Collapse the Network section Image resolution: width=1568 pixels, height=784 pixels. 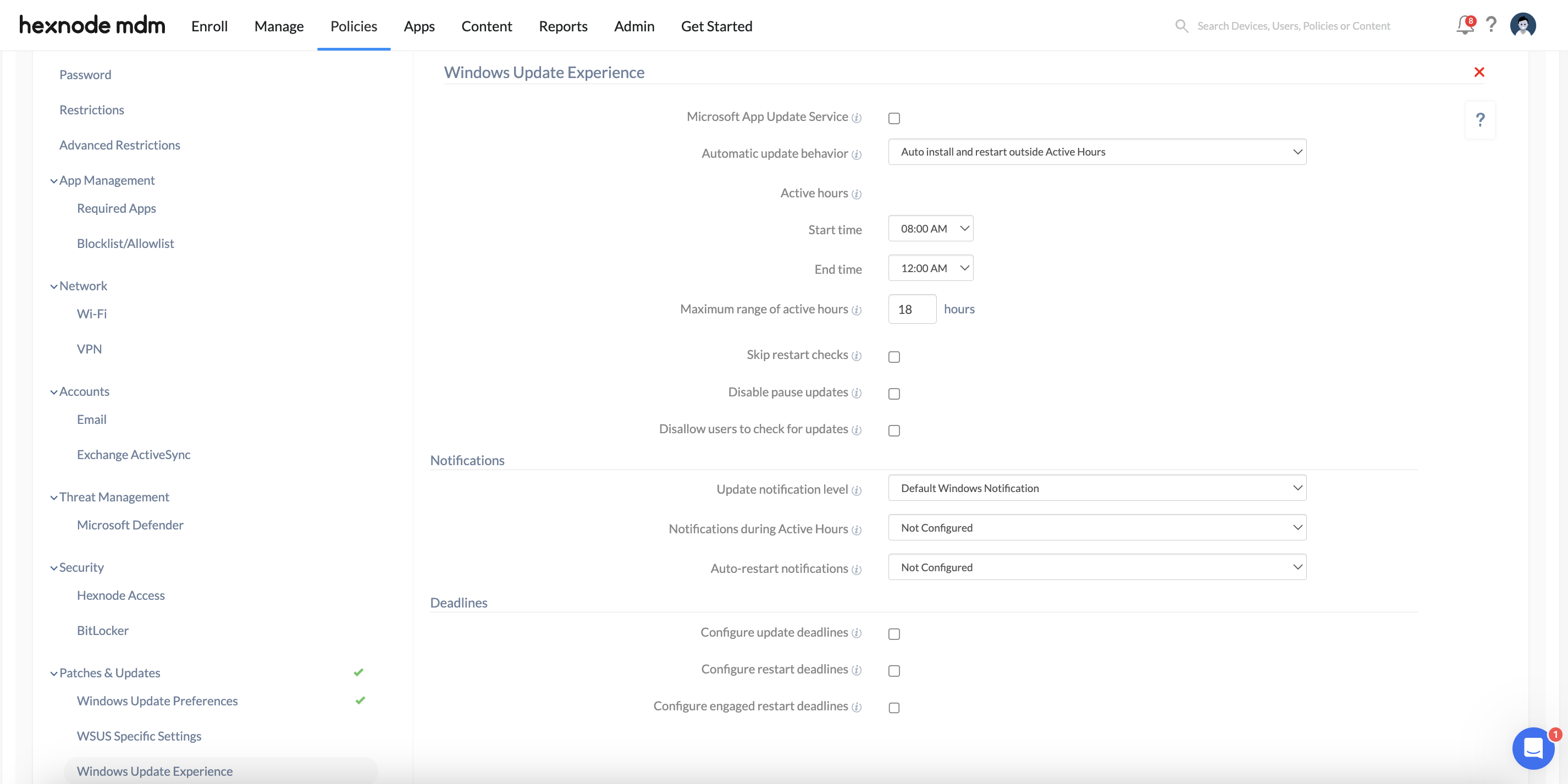pyautogui.click(x=53, y=286)
